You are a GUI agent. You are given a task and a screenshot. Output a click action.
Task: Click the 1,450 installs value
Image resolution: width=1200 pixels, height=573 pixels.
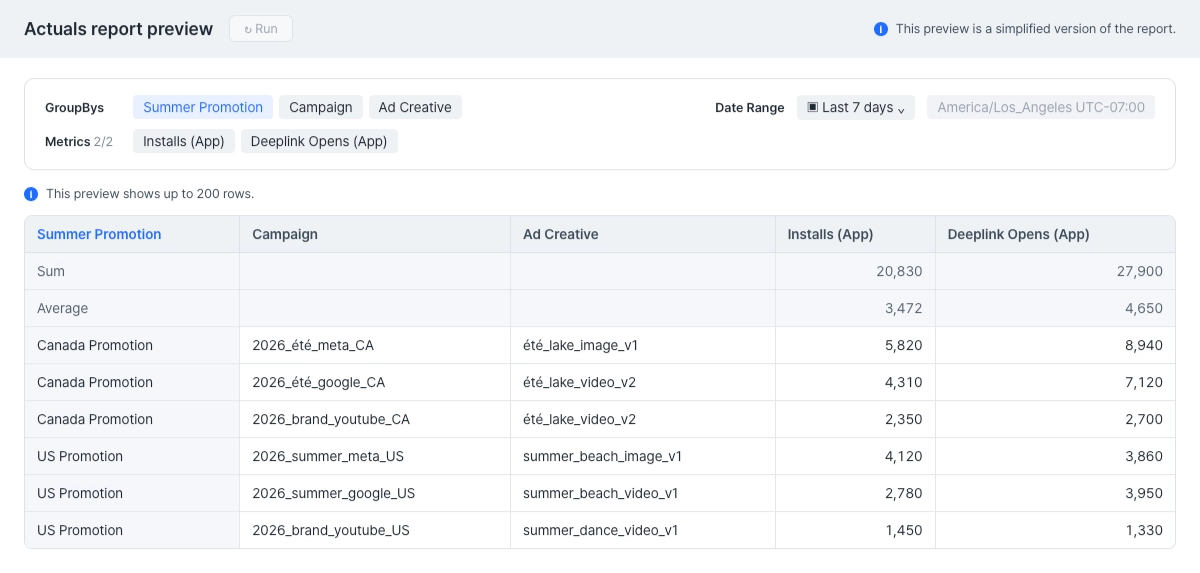click(903, 530)
